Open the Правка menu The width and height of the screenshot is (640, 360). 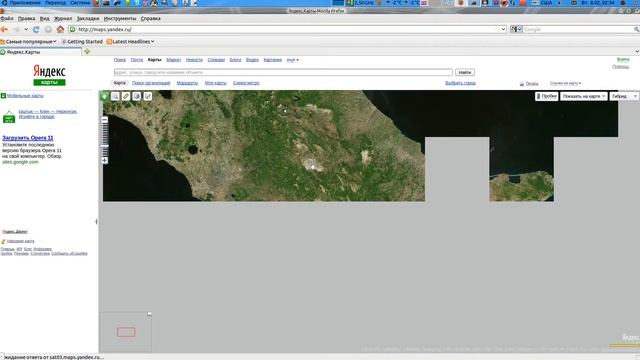(x=26, y=18)
